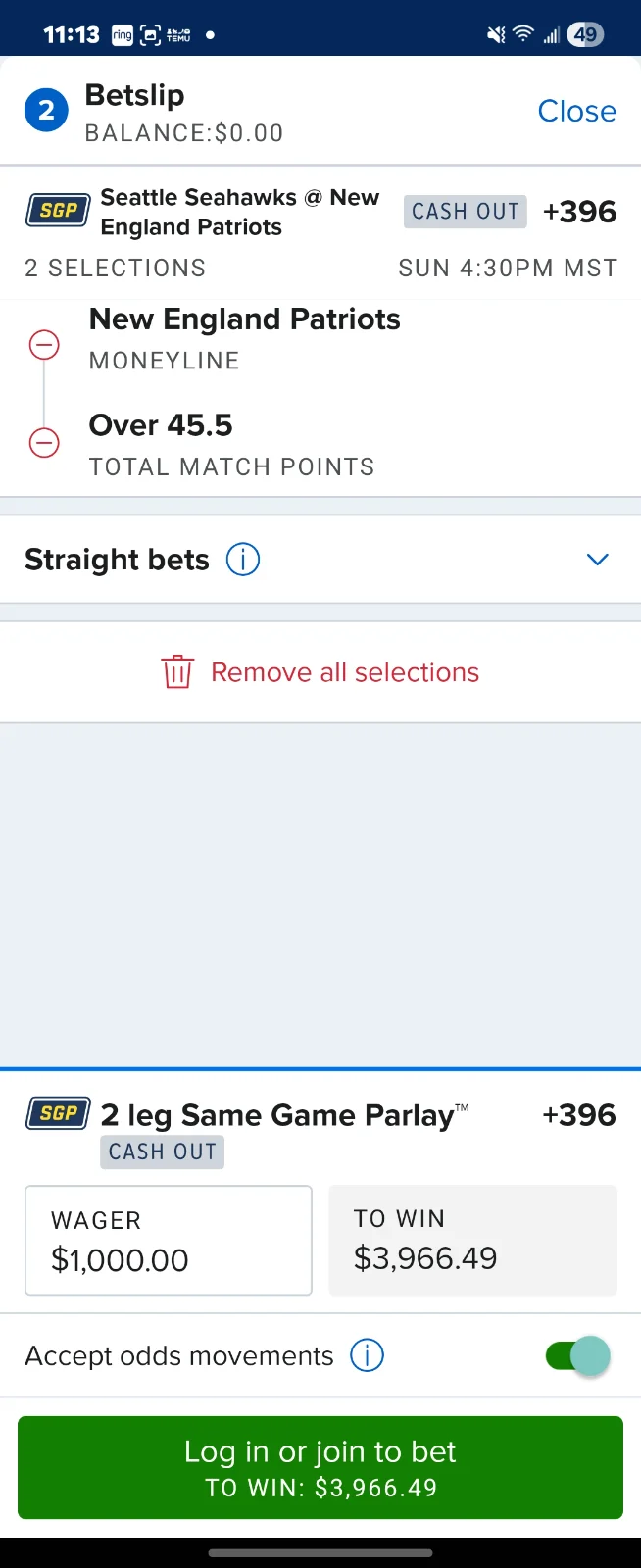Select the New England Patriots Moneyline row

(244, 338)
